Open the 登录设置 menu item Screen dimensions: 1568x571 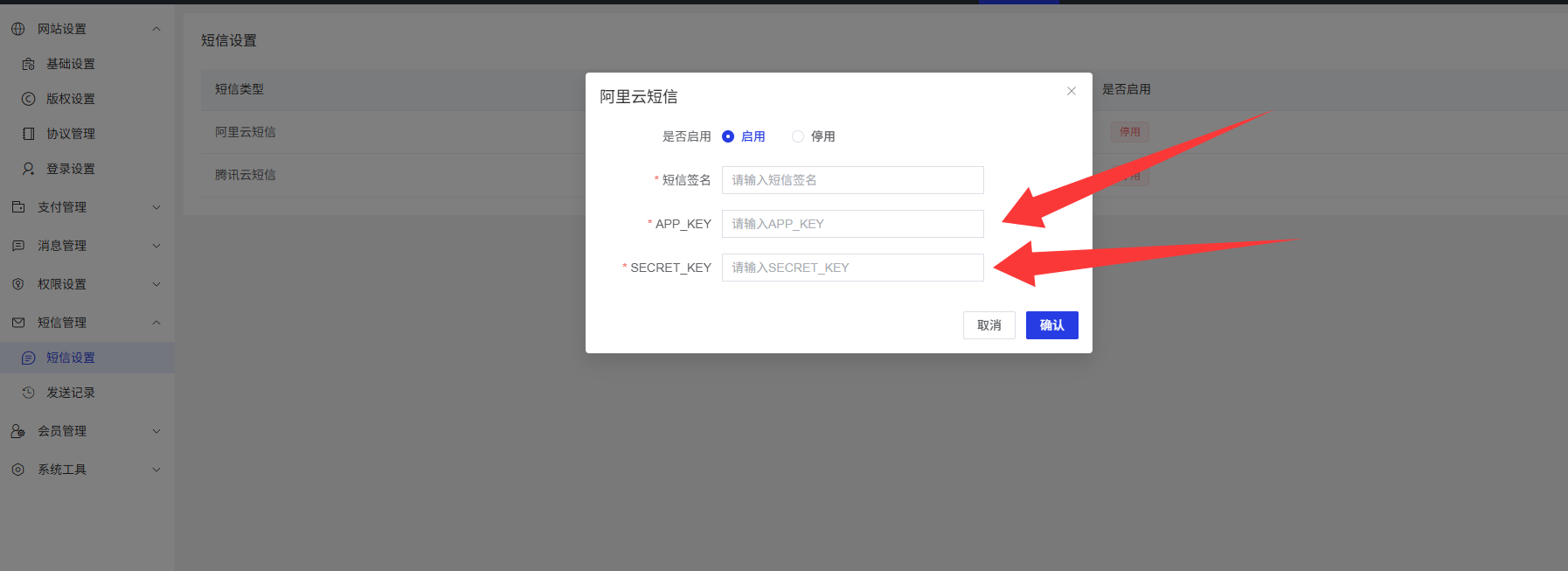[x=87, y=169]
